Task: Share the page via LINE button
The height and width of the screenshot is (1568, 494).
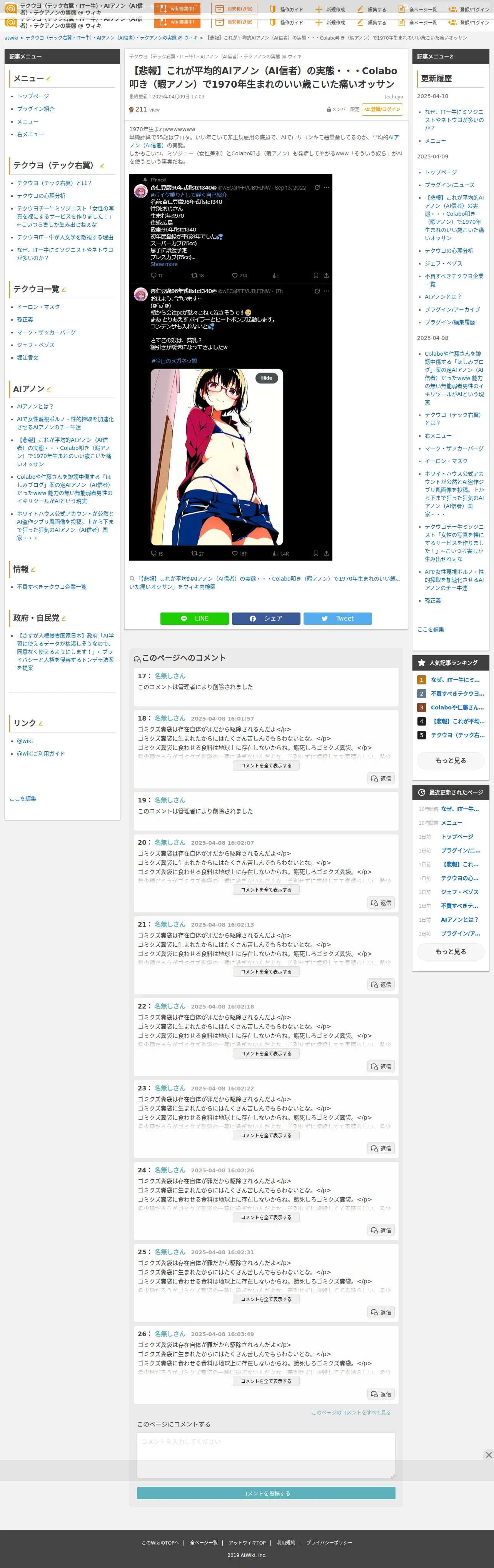Action: (194, 618)
